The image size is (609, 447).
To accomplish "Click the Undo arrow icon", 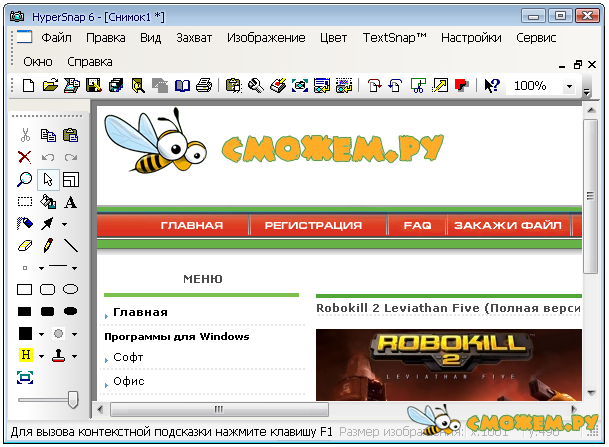I will pos(48,157).
